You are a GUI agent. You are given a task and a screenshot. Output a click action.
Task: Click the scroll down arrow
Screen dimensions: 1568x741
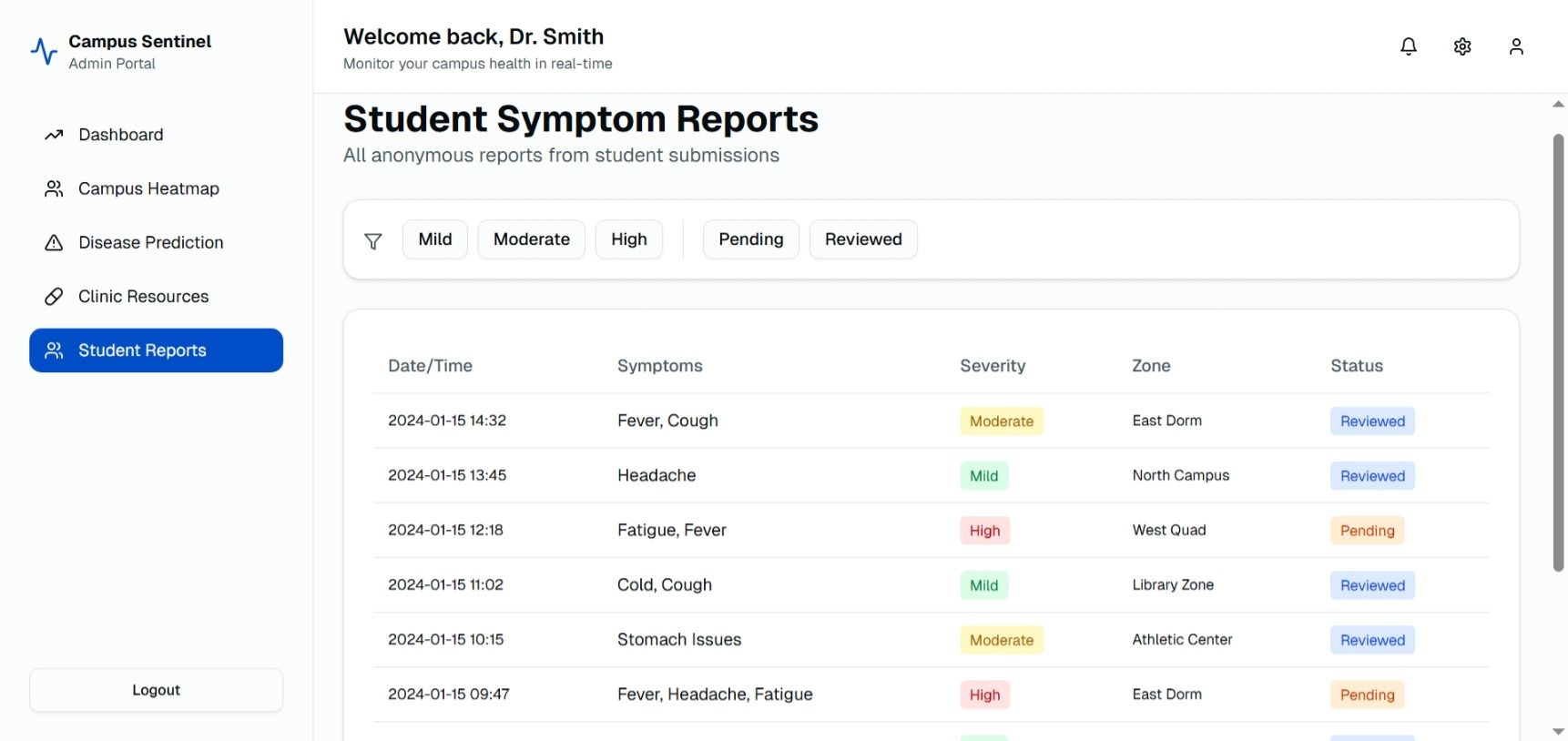1558,731
